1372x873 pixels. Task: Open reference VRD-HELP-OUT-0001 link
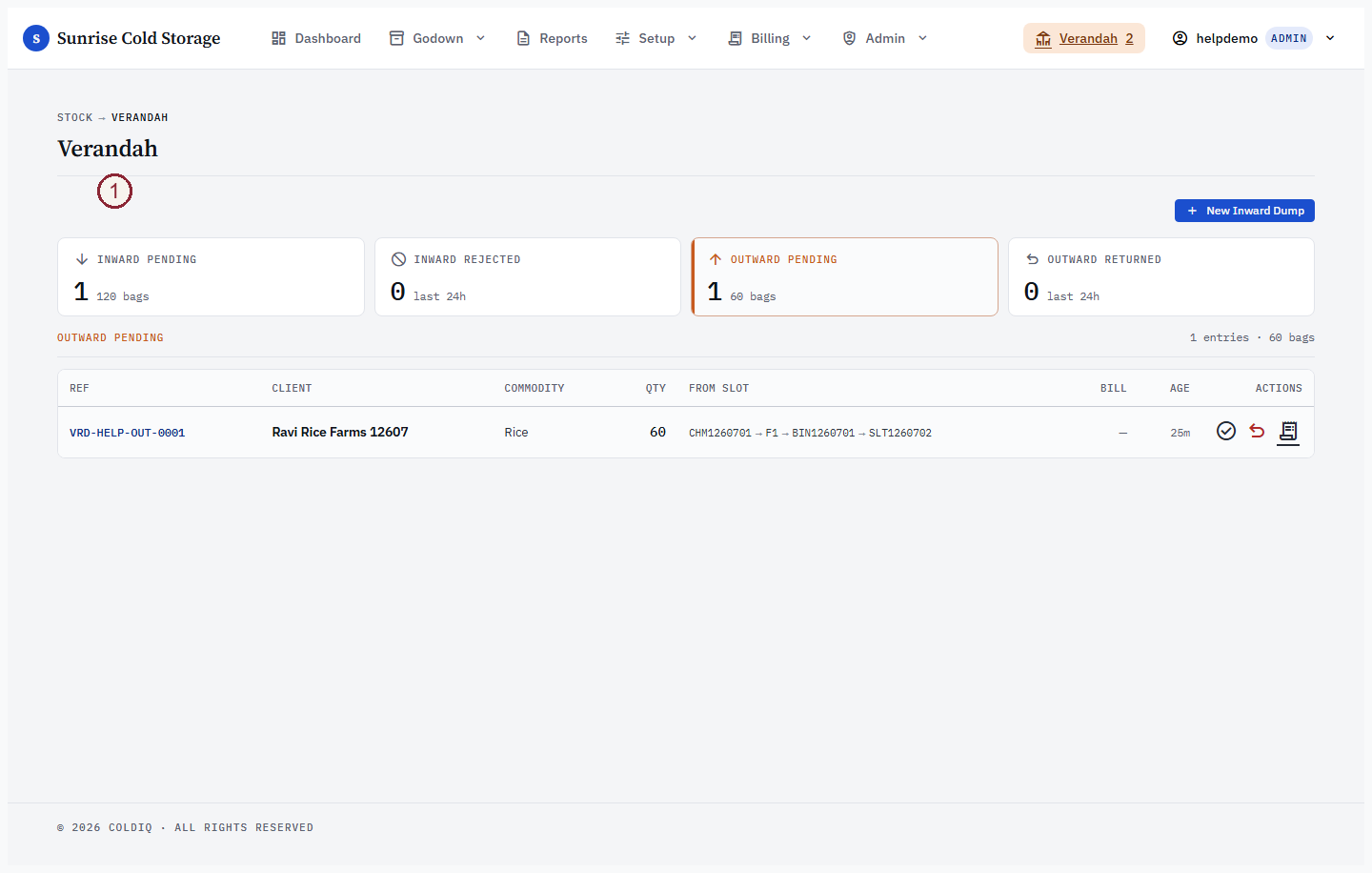coord(128,433)
